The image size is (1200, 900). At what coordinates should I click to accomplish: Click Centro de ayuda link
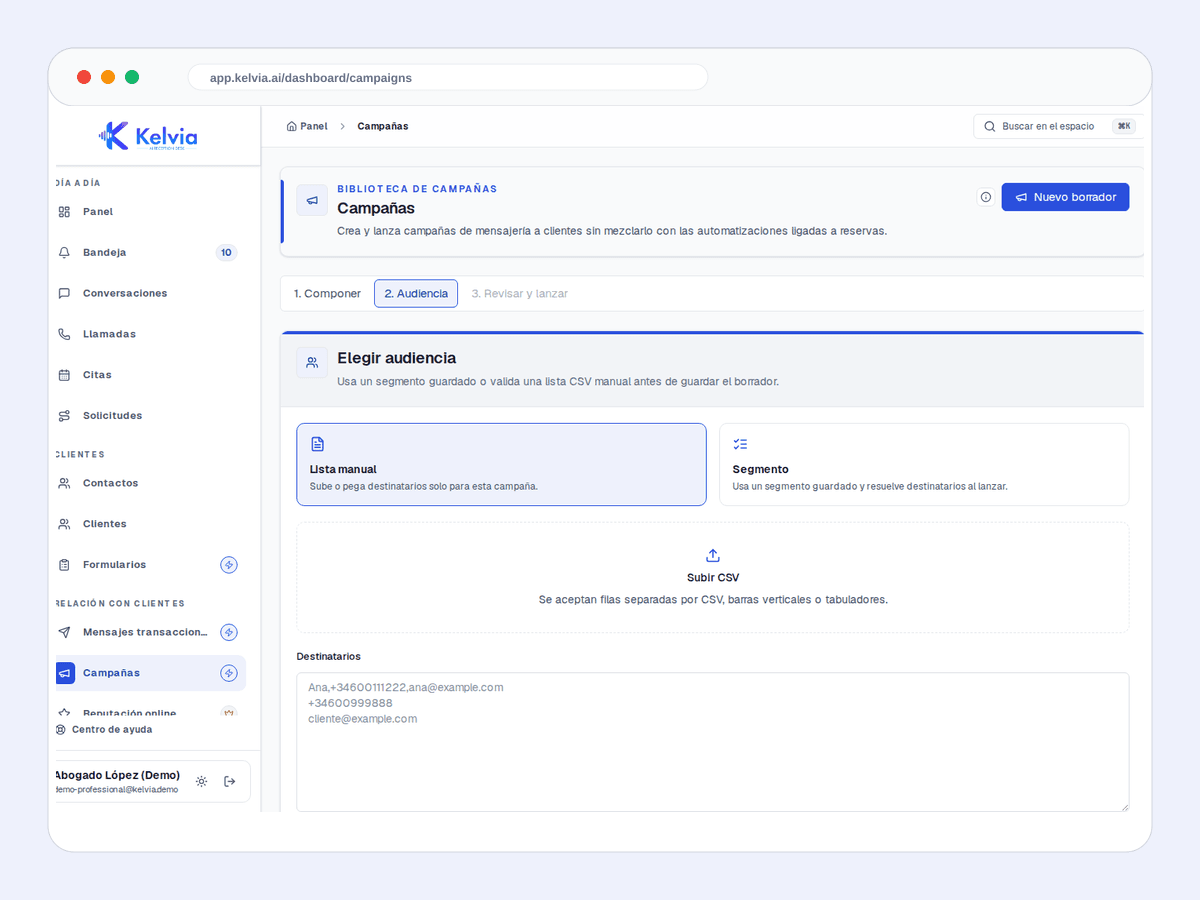112,730
